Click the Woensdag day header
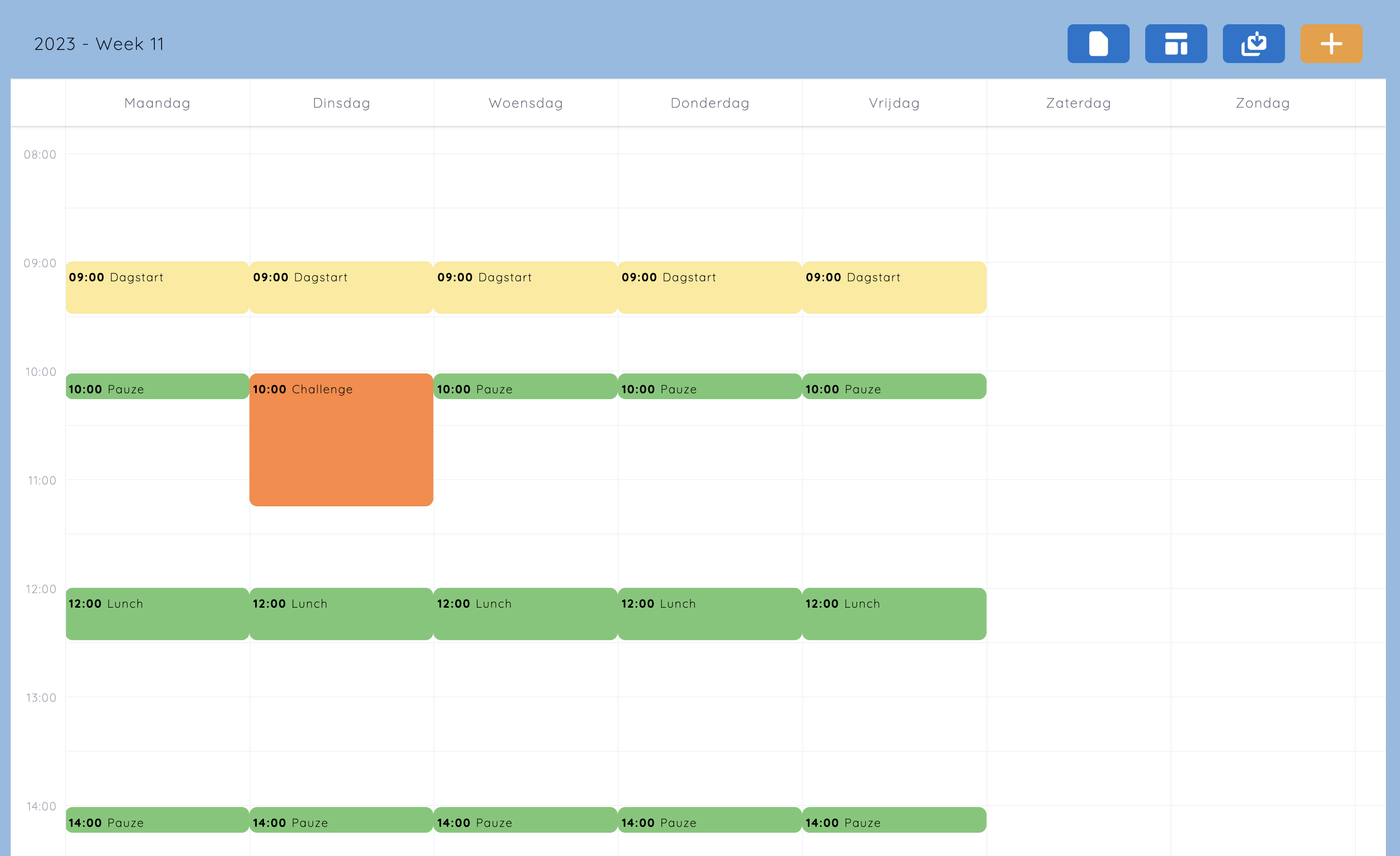Image resolution: width=1400 pixels, height=856 pixels. 525,103
